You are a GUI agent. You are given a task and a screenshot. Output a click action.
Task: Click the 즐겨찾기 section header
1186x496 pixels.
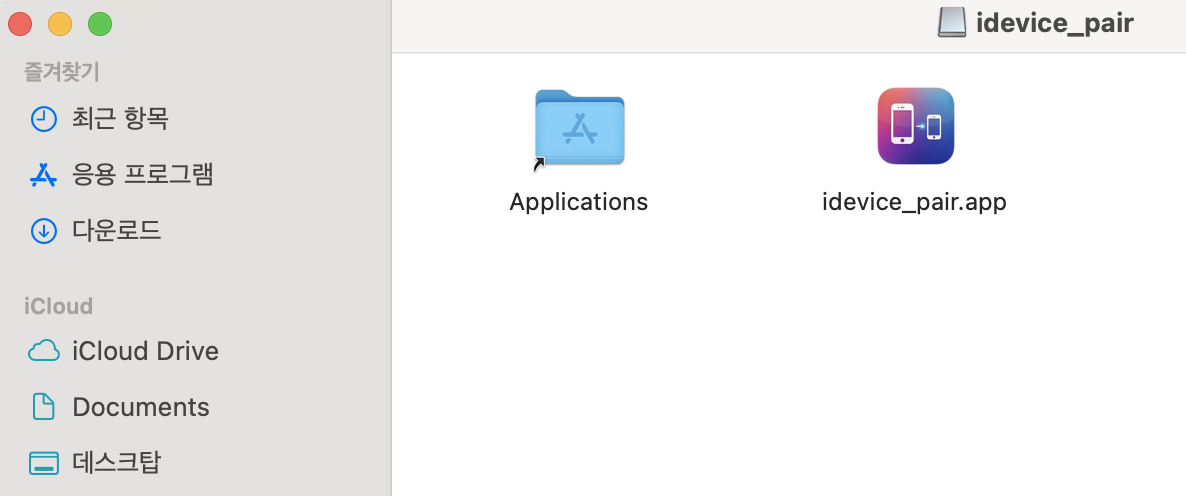62,72
